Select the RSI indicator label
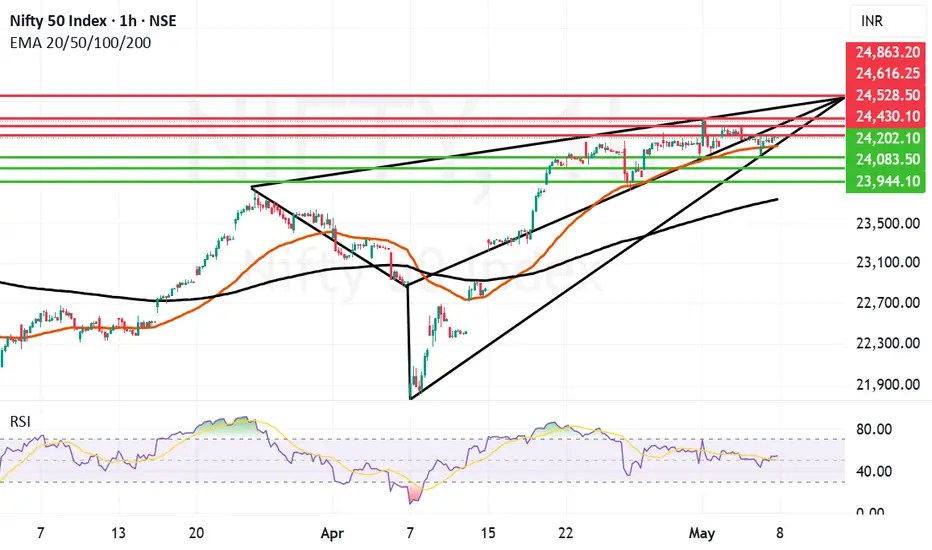 tap(20, 422)
